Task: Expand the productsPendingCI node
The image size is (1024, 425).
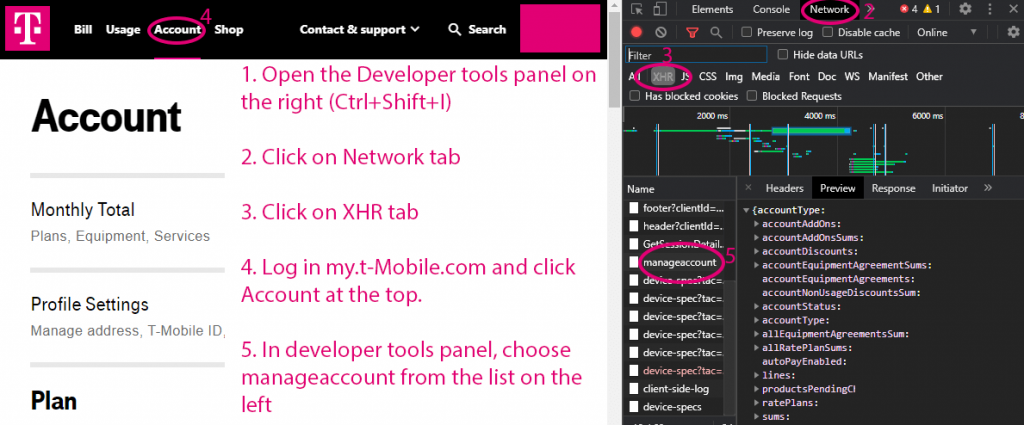Action: [x=756, y=389]
